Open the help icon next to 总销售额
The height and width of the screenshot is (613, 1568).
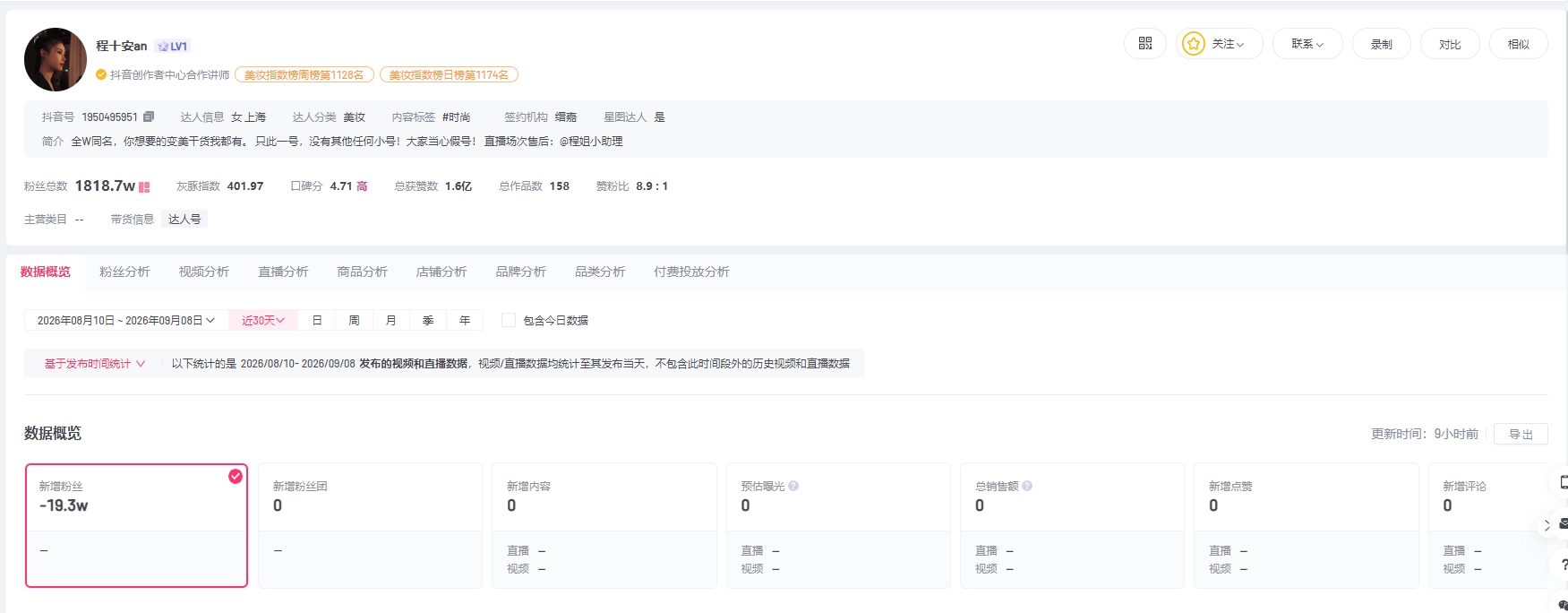(x=1027, y=486)
